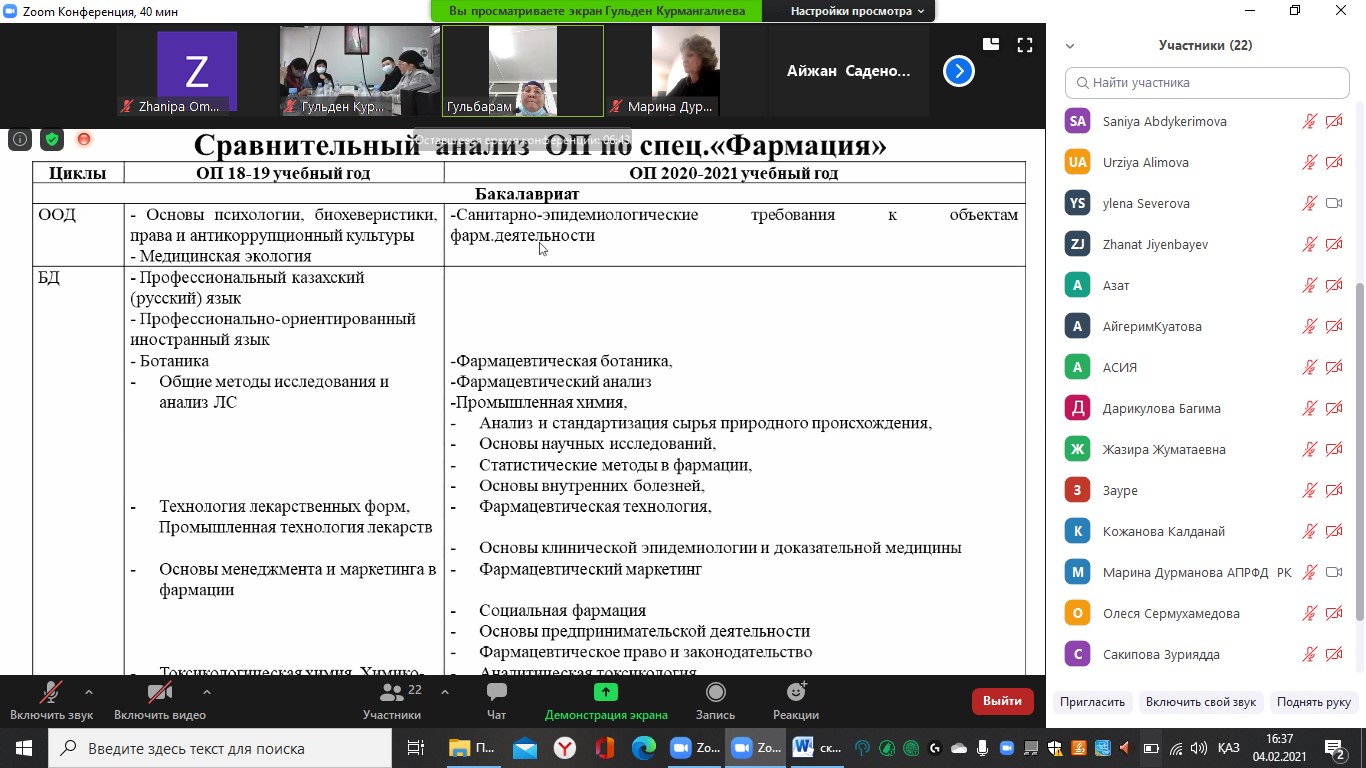
Task: Turn on camera with Включить видео
Action: [x=159, y=693]
